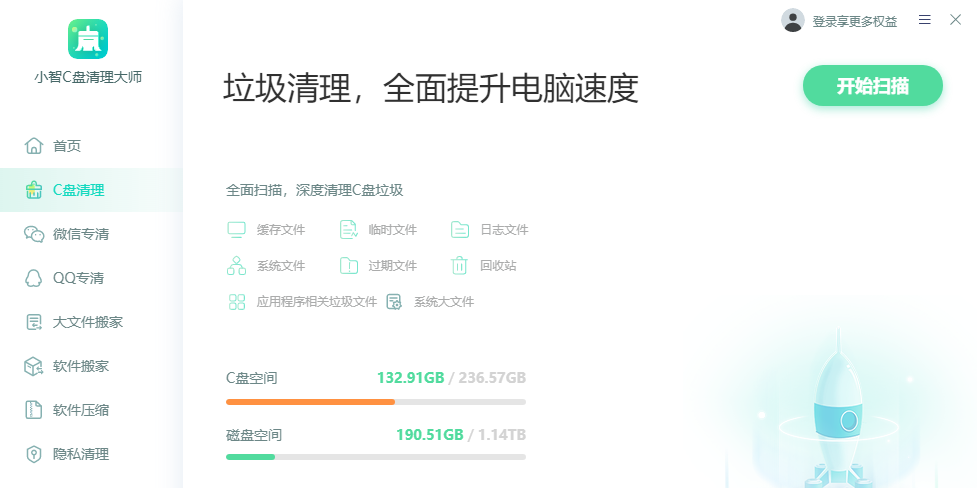This screenshot has height=488, width=977.
Task: Click the 小智C盘清理大师 broom logo
Action: (x=88, y=39)
